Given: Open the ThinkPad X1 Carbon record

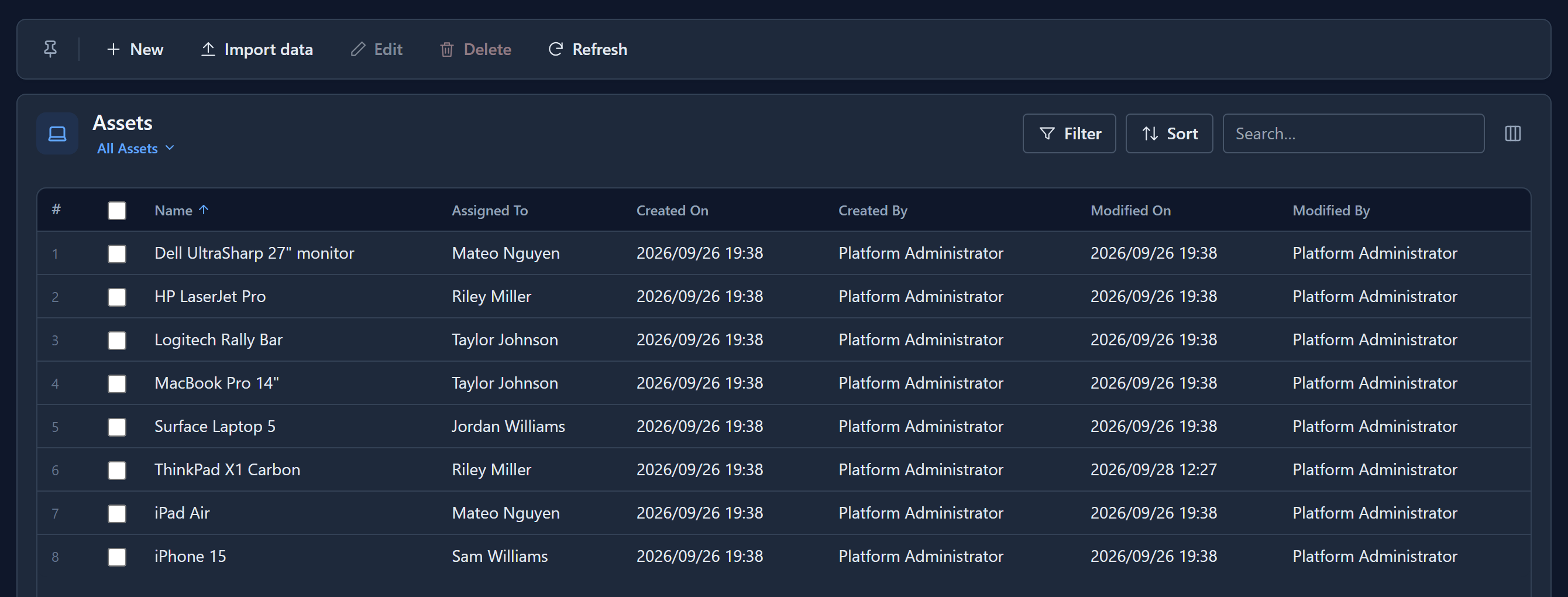Looking at the screenshot, I should 227,469.
